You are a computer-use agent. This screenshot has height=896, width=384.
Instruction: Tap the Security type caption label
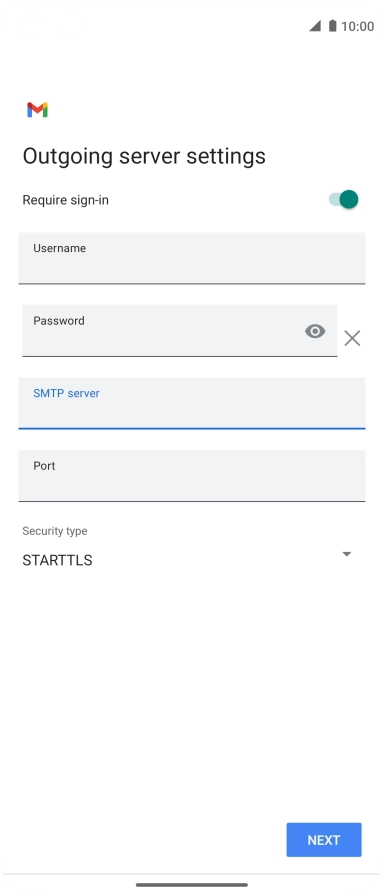pyautogui.click(x=55, y=531)
